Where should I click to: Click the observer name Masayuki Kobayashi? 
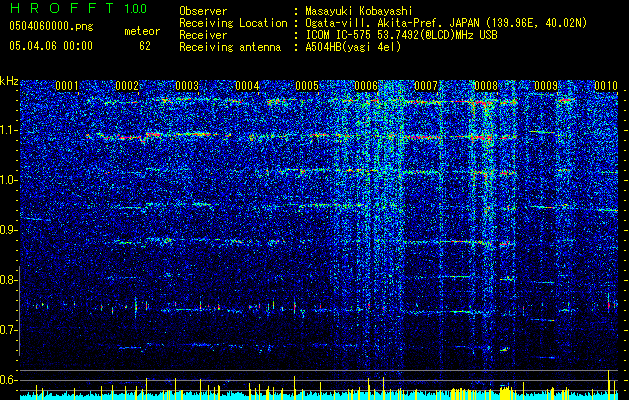coord(359,12)
